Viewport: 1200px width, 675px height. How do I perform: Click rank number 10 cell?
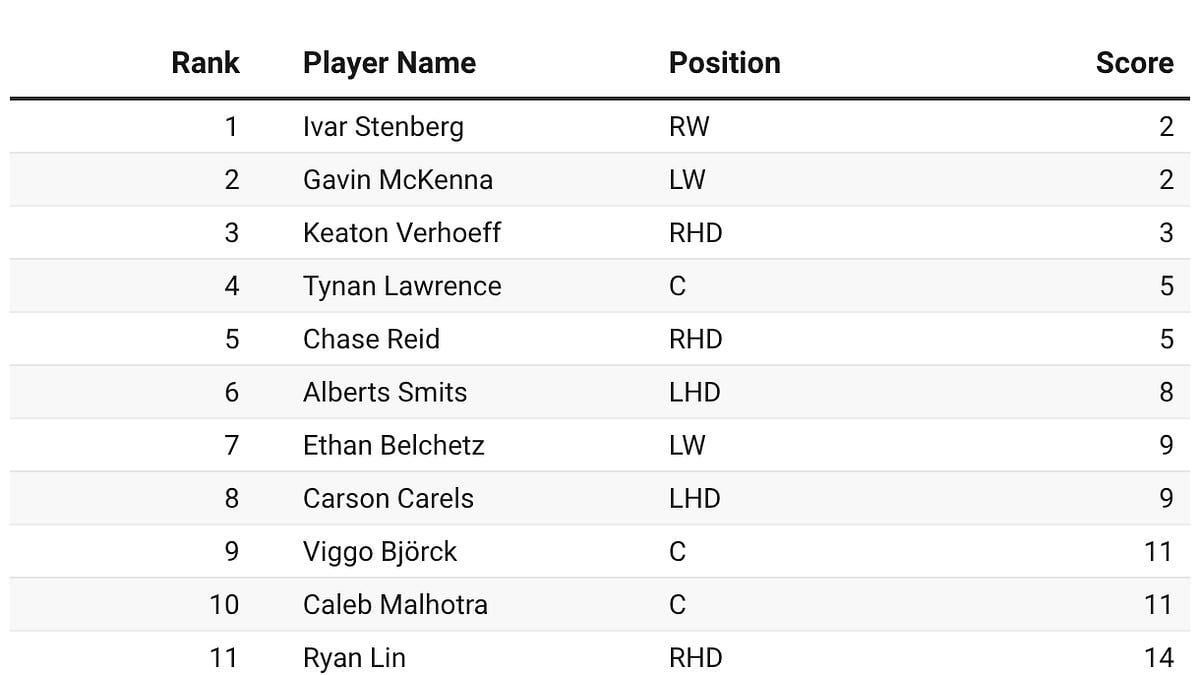(224, 604)
